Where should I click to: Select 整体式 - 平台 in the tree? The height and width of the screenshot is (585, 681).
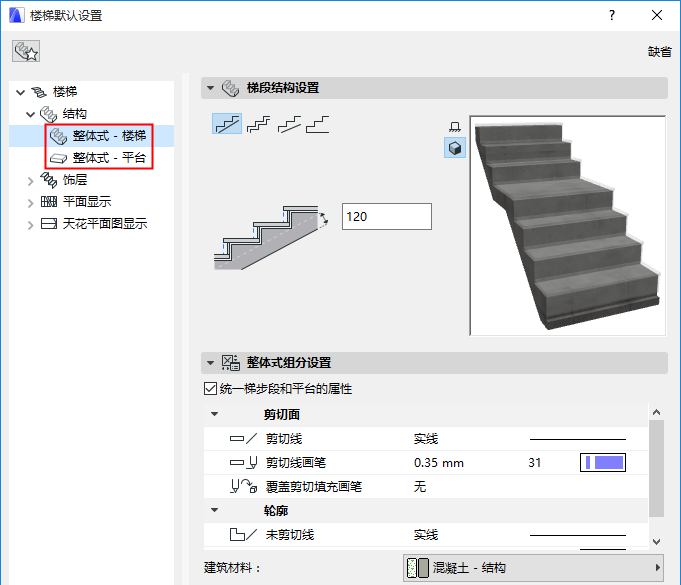pyautogui.click(x=109, y=157)
